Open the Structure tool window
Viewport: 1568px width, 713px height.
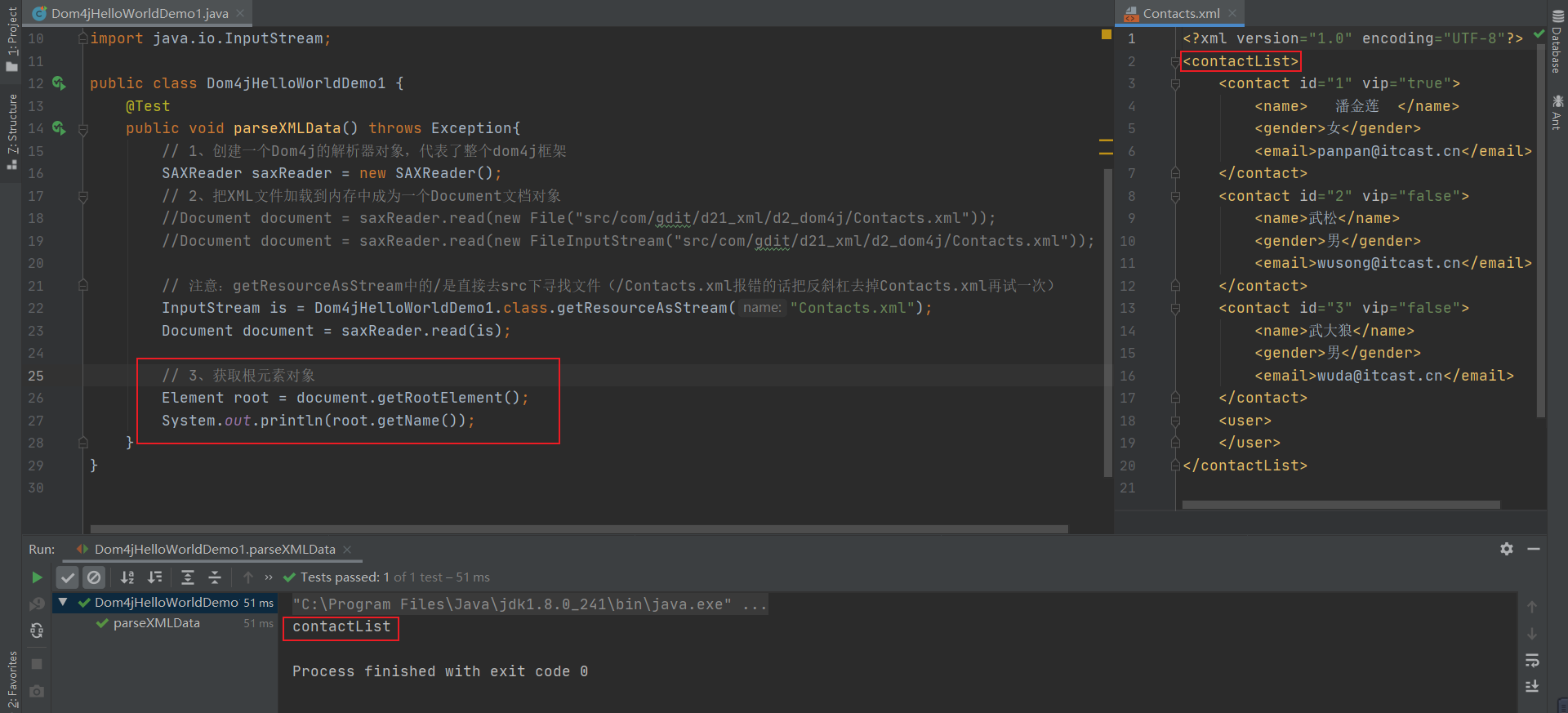tap(11, 131)
